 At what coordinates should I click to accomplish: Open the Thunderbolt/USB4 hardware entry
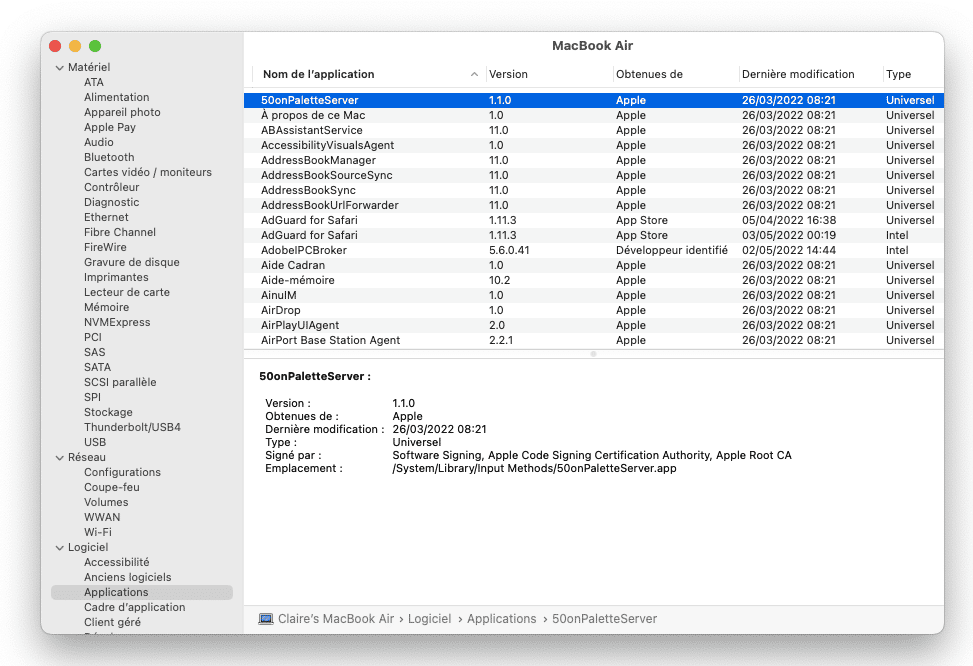(x=132, y=427)
